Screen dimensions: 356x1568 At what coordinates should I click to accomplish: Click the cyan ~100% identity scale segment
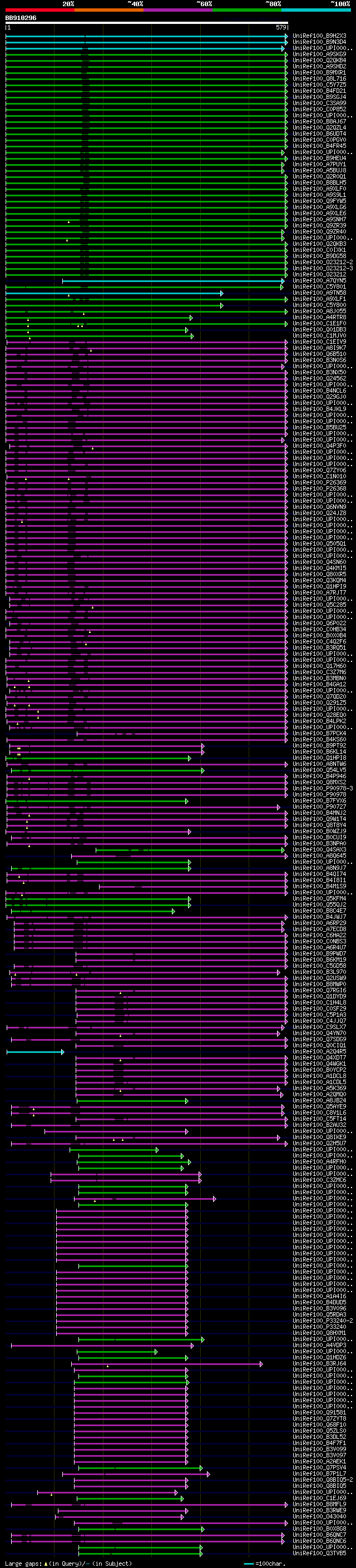click(316, 10)
